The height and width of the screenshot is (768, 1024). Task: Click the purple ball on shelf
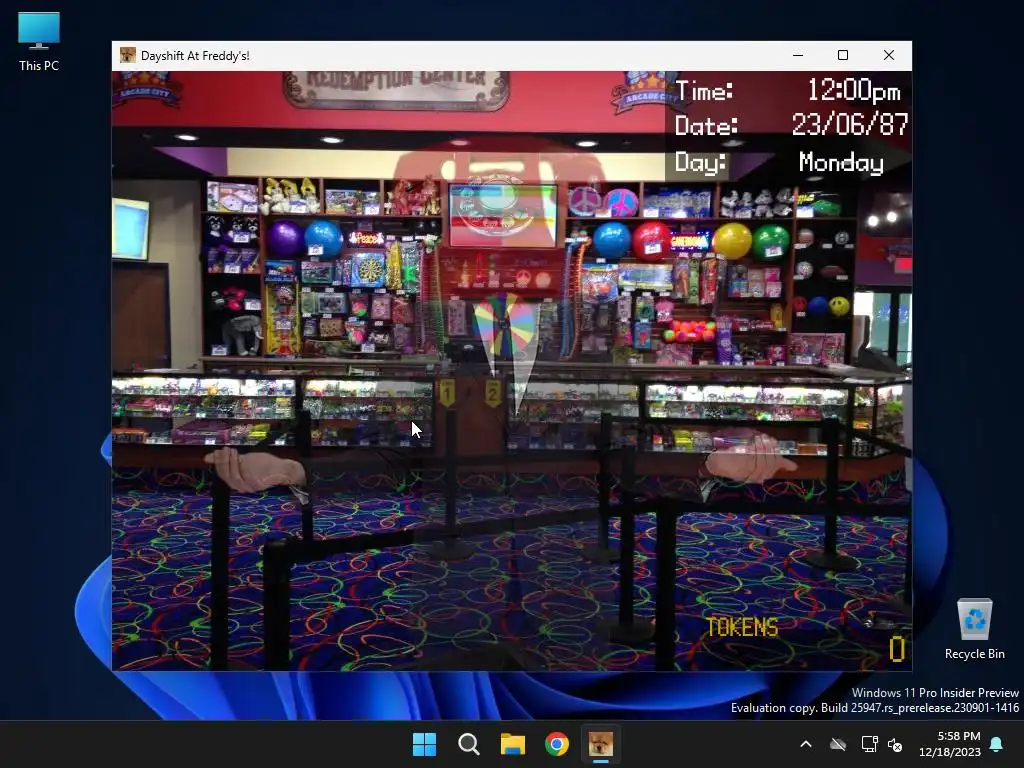[284, 238]
